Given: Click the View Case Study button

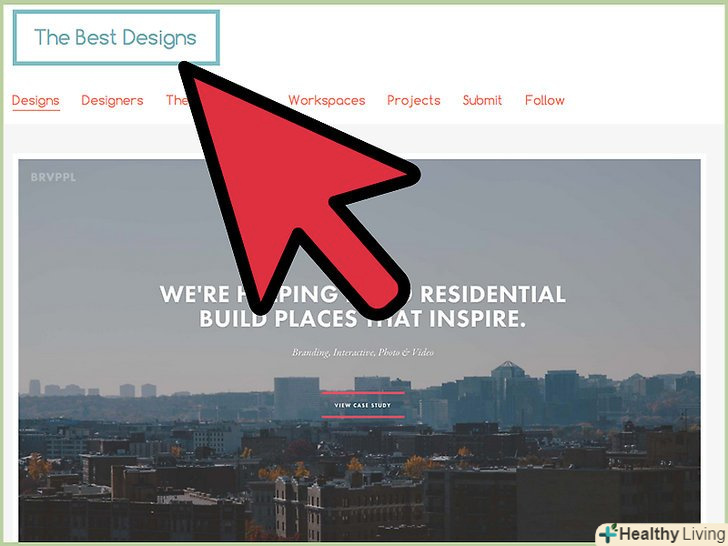Looking at the screenshot, I should click(363, 405).
